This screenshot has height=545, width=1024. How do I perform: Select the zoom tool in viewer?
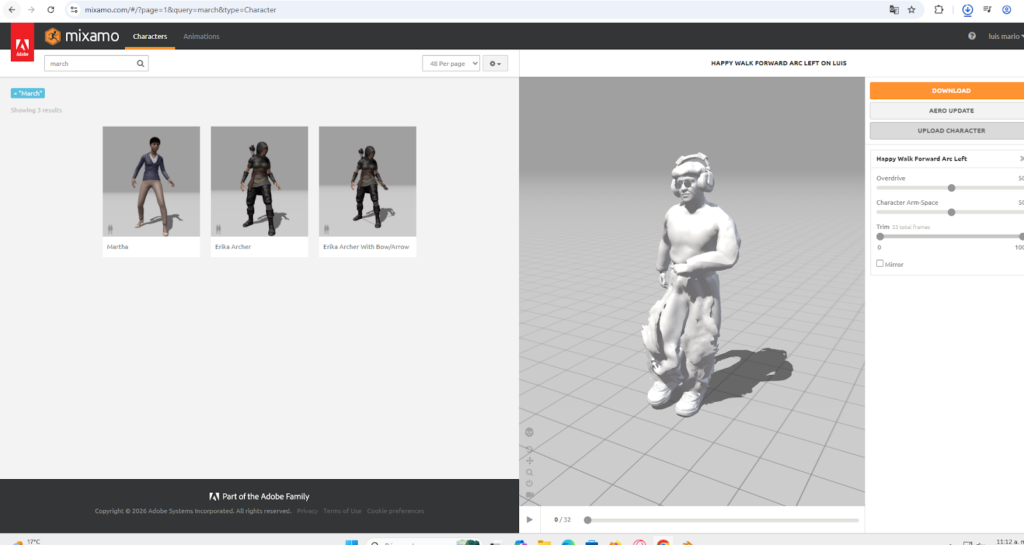click(x=530, y=472)
